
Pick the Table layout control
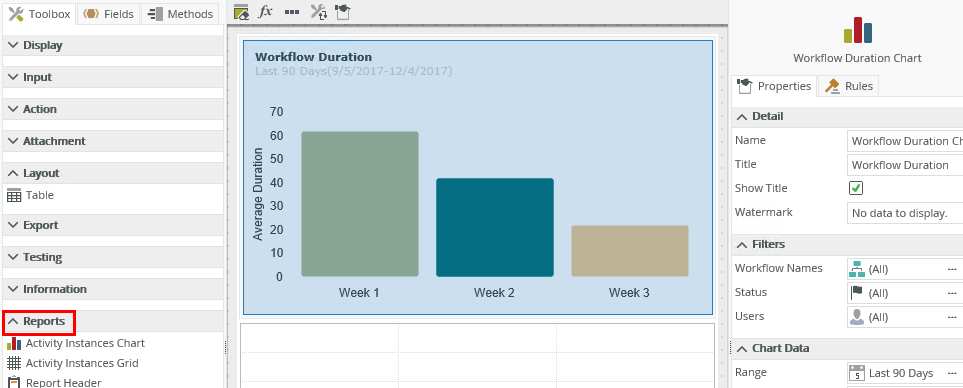tap(31, 195)
